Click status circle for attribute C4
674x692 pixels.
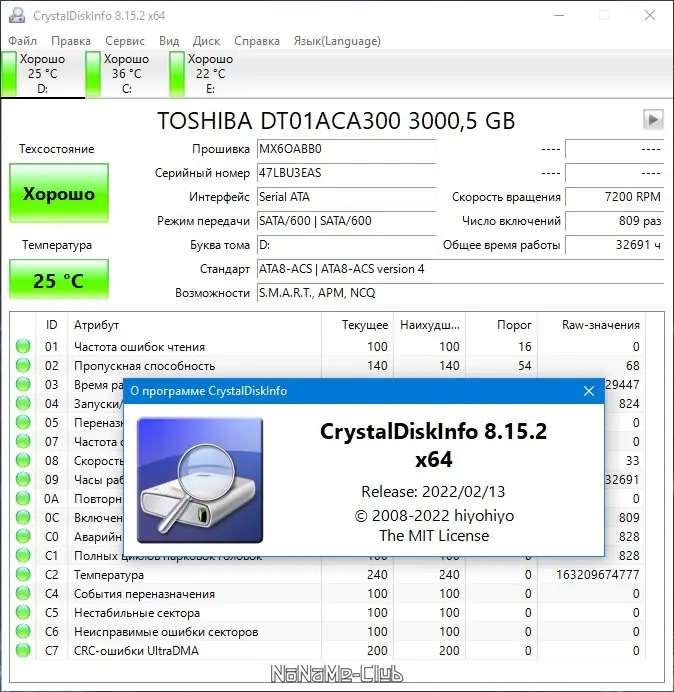[23, 593]
